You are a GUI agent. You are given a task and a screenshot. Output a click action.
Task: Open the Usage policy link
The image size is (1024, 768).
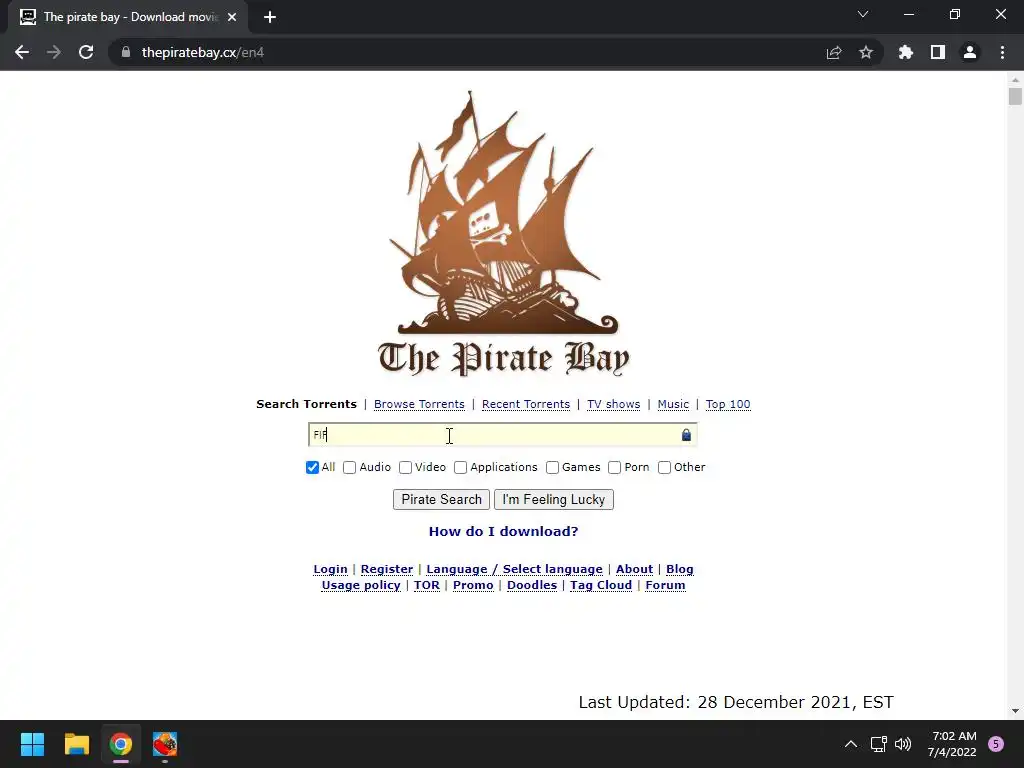tap(361, 585)
